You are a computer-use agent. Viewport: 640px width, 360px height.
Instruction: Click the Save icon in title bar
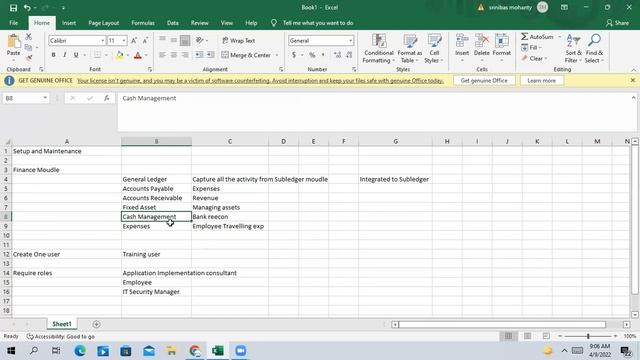coord(13,8)
